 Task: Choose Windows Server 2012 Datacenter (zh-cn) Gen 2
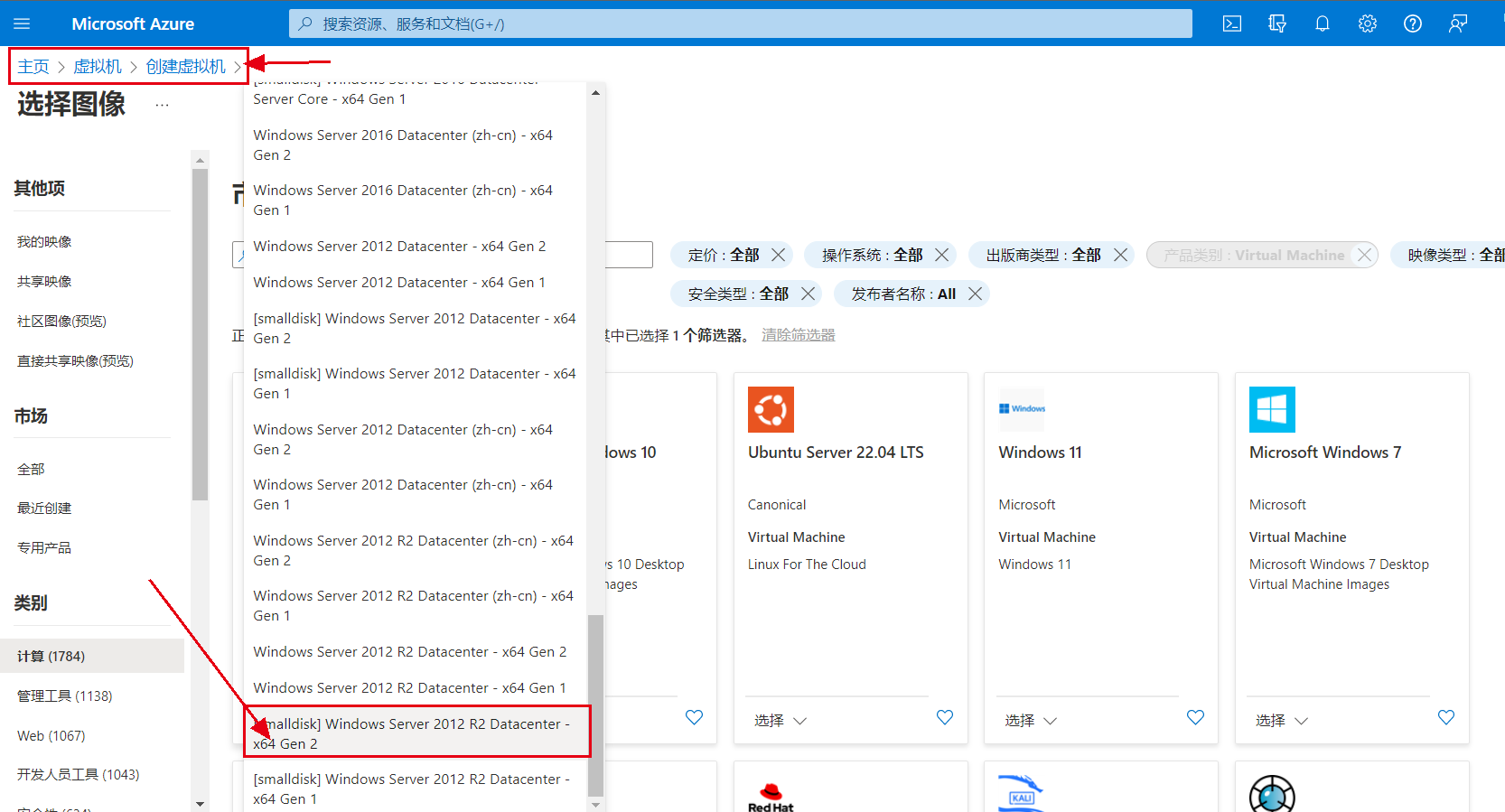(415, 439)
